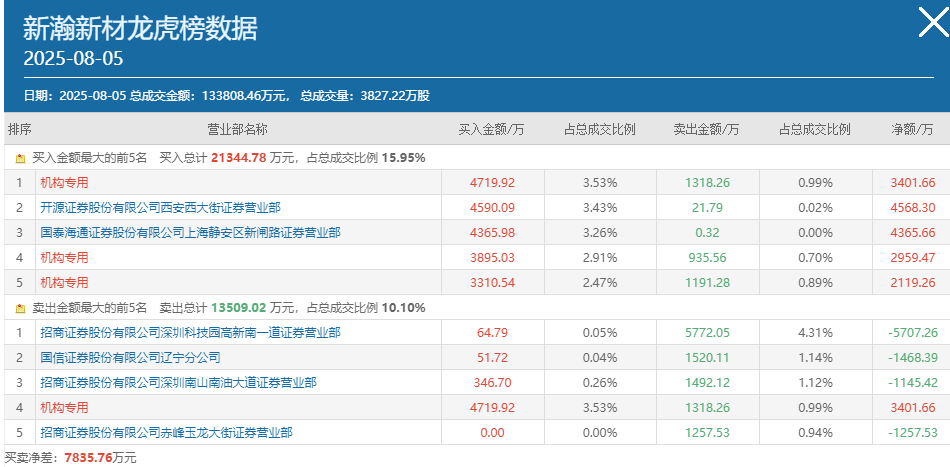Open 开源证券股份有限公司西安西大街证券营业部 link
The height and width of the screenshot is (467, 950).
(161, 208)
